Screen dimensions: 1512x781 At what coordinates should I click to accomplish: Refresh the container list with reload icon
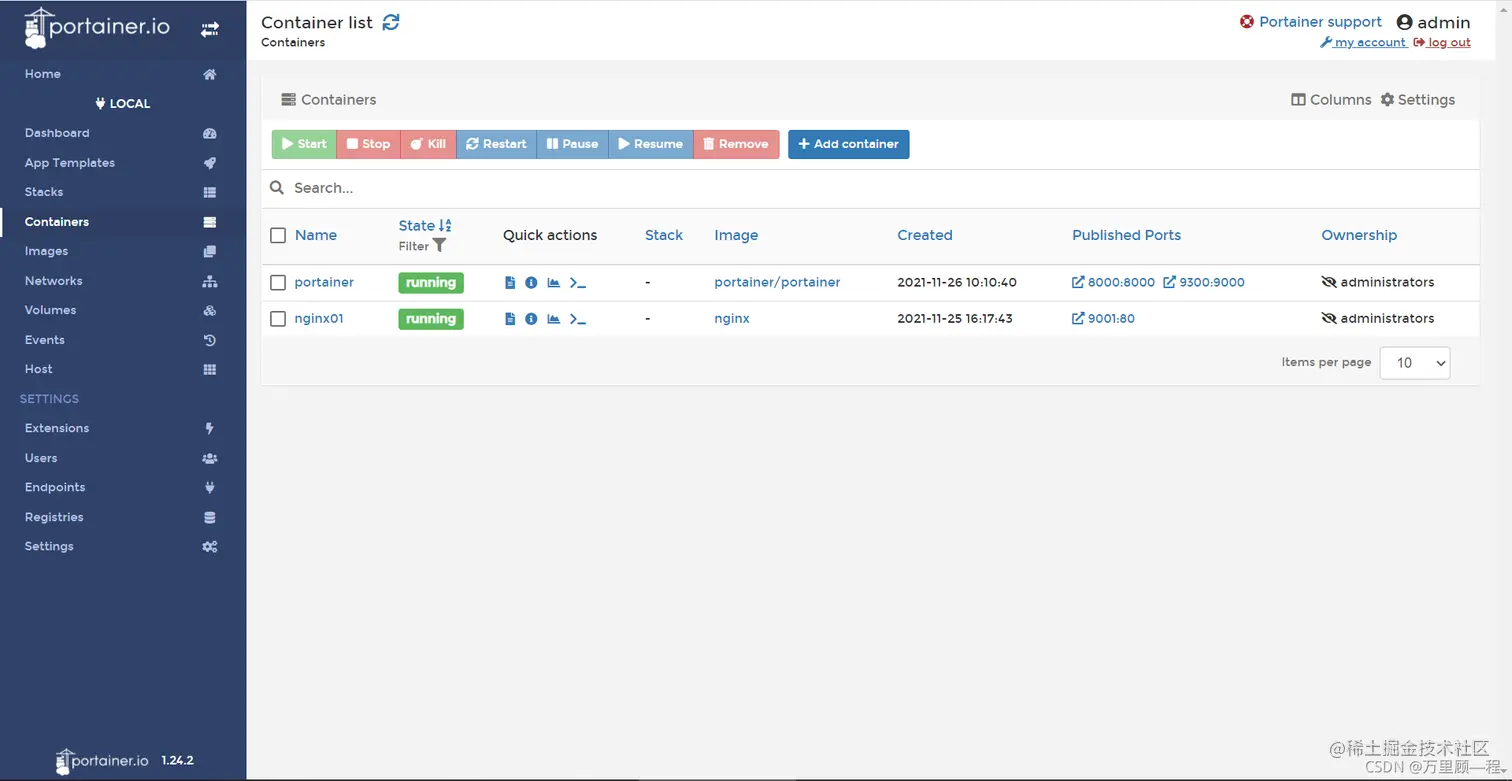click(391, 22)
